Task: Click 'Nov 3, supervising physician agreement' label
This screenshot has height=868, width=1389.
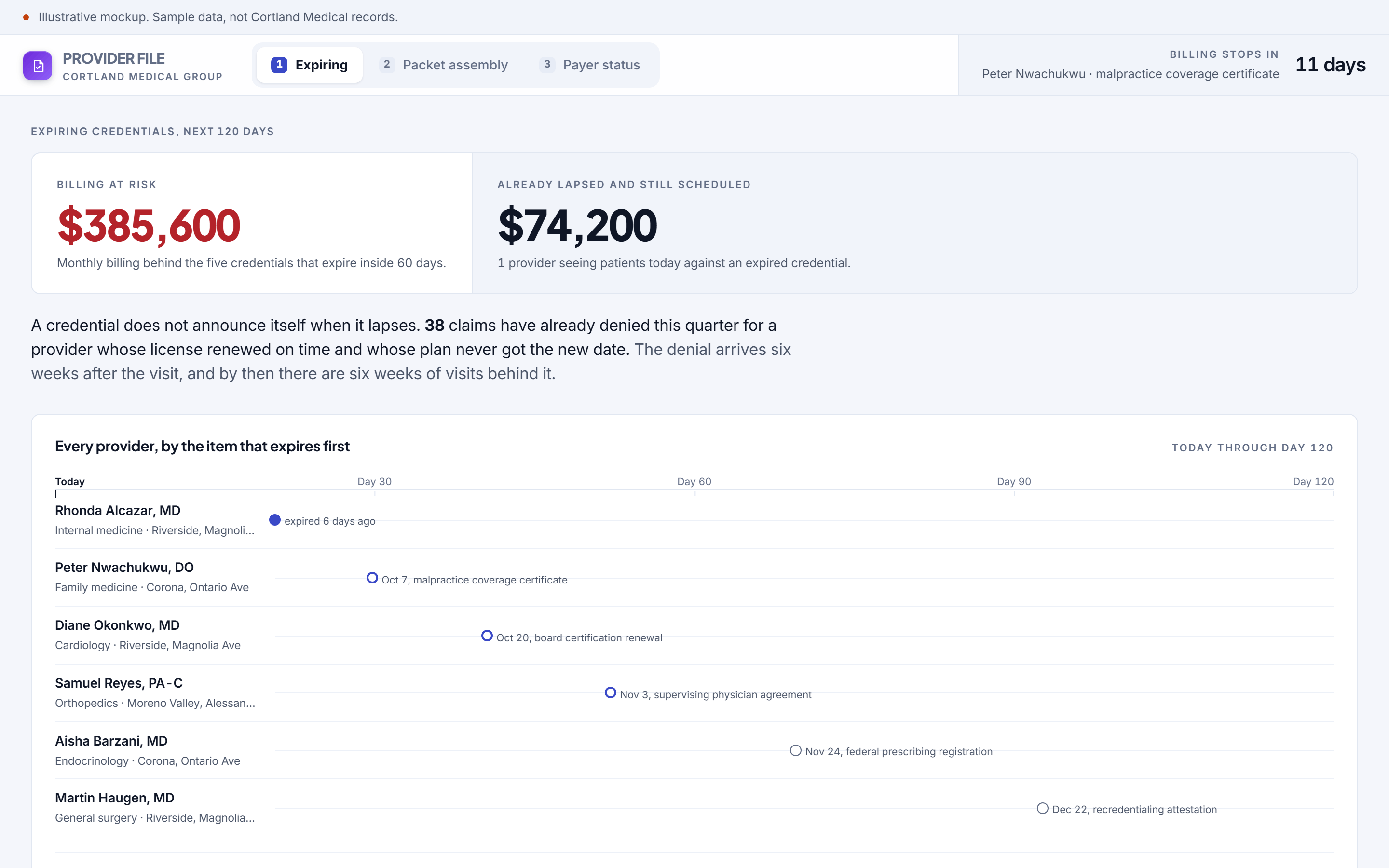Action: [x=716, y=694]
